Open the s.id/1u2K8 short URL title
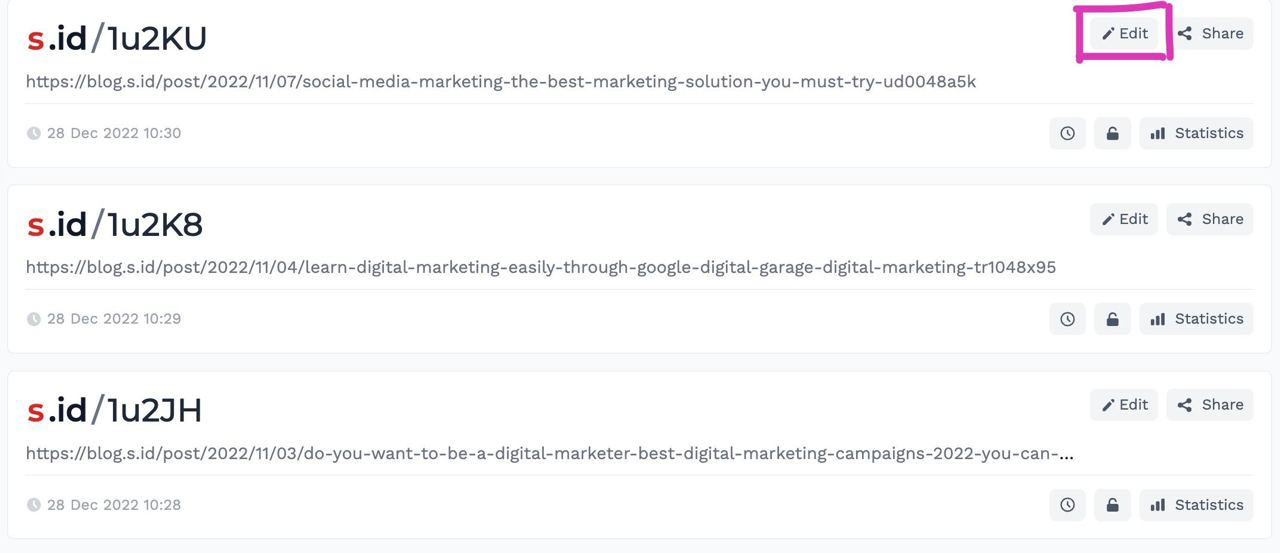This screenshot has width=1280, height=553. coord(114,224)
